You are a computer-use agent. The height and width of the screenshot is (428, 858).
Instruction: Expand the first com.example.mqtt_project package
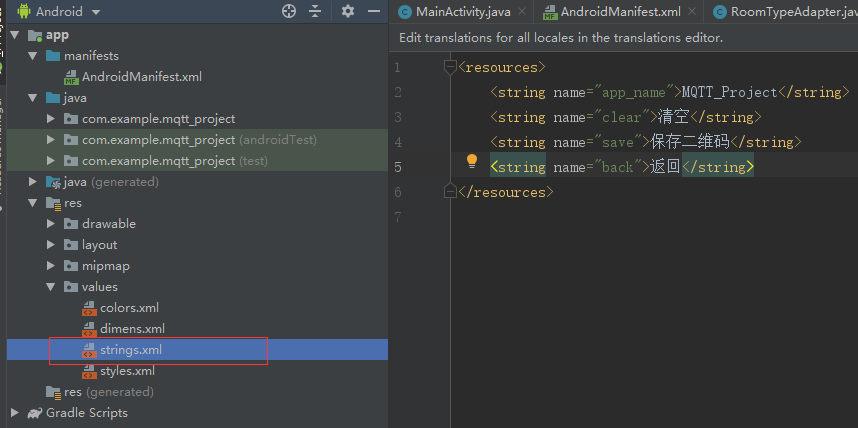point(51,119)
